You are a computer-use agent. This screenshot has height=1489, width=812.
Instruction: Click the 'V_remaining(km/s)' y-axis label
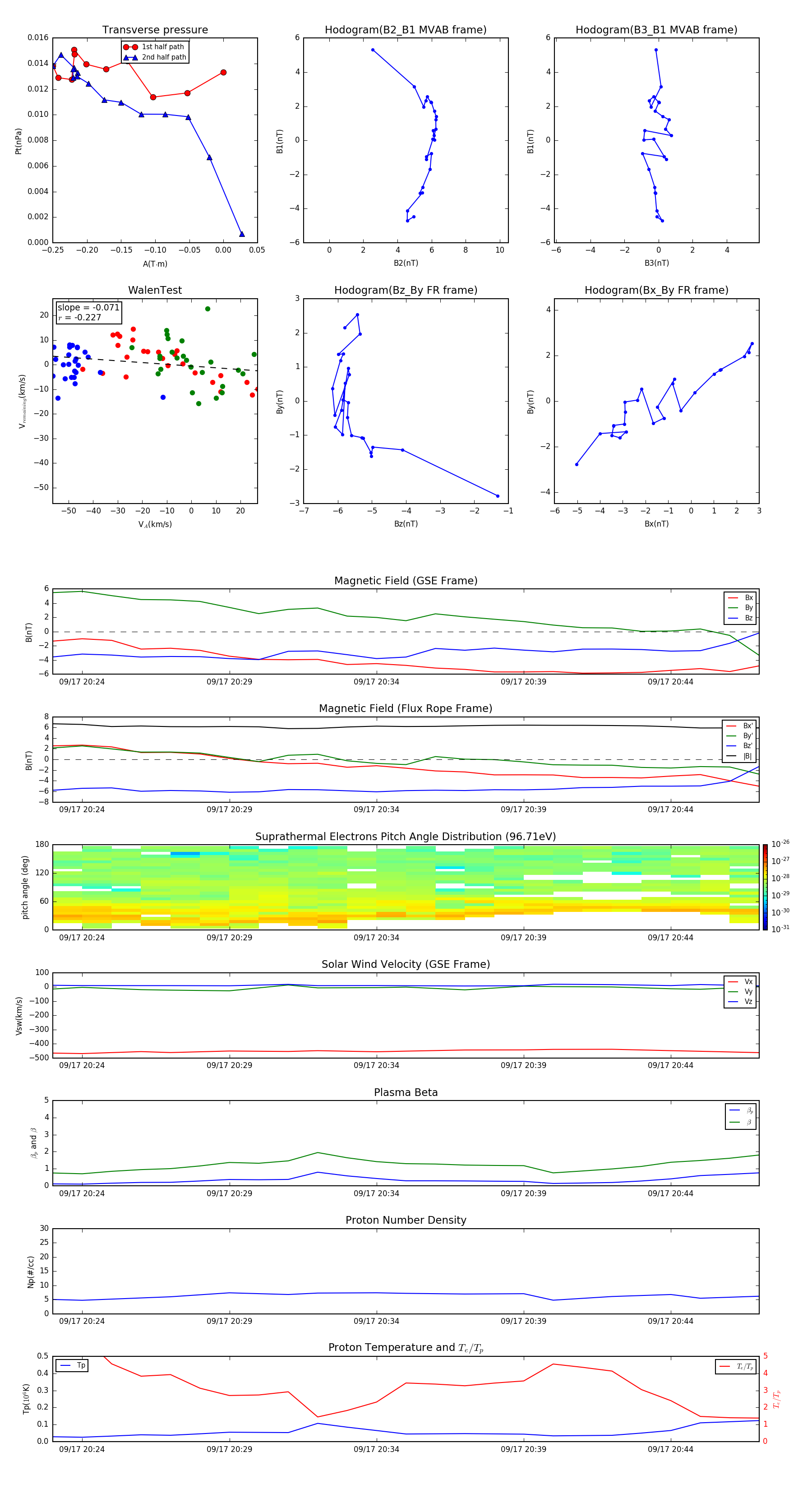[22, 401]
